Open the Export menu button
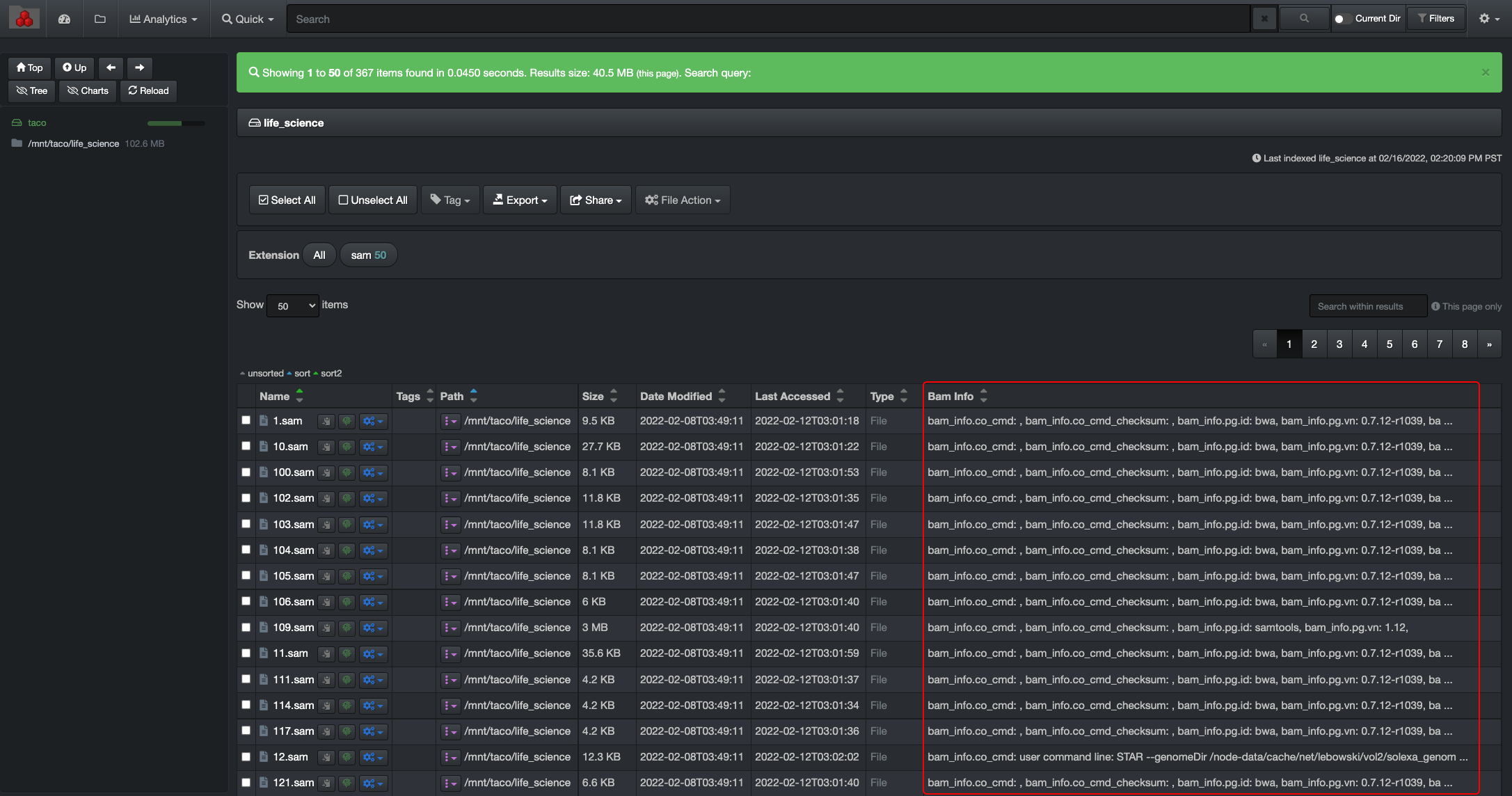 (x=519, y=200)
